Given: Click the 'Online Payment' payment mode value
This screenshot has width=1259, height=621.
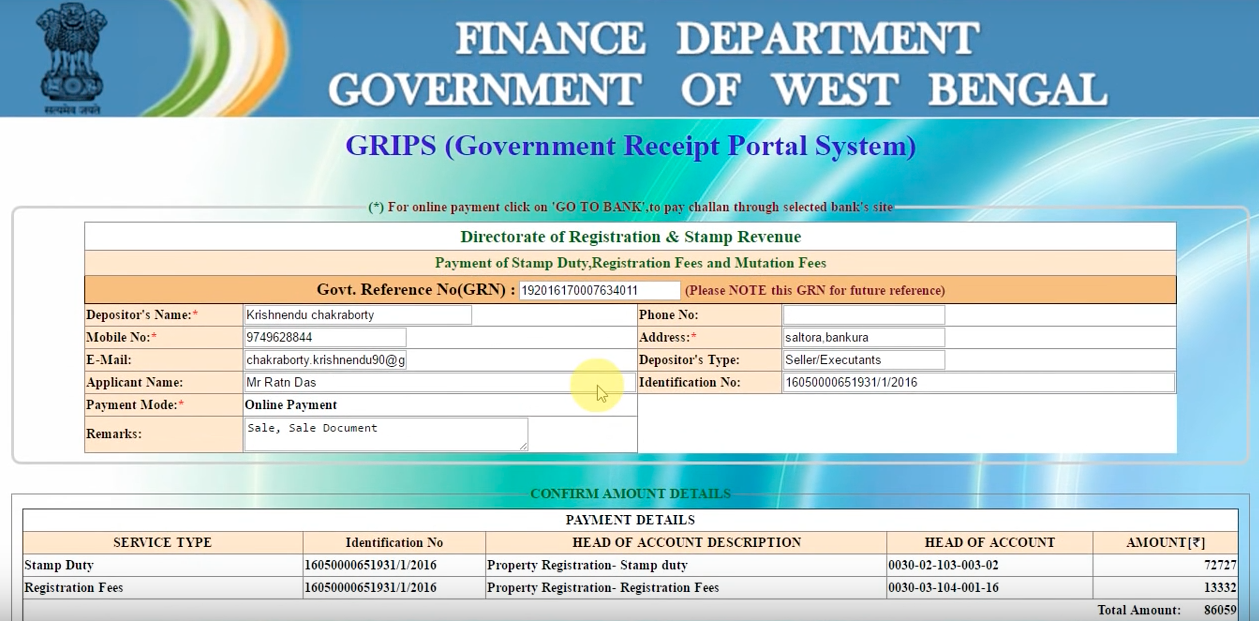Looking at the screenshot, I should [x=291, y=405].
